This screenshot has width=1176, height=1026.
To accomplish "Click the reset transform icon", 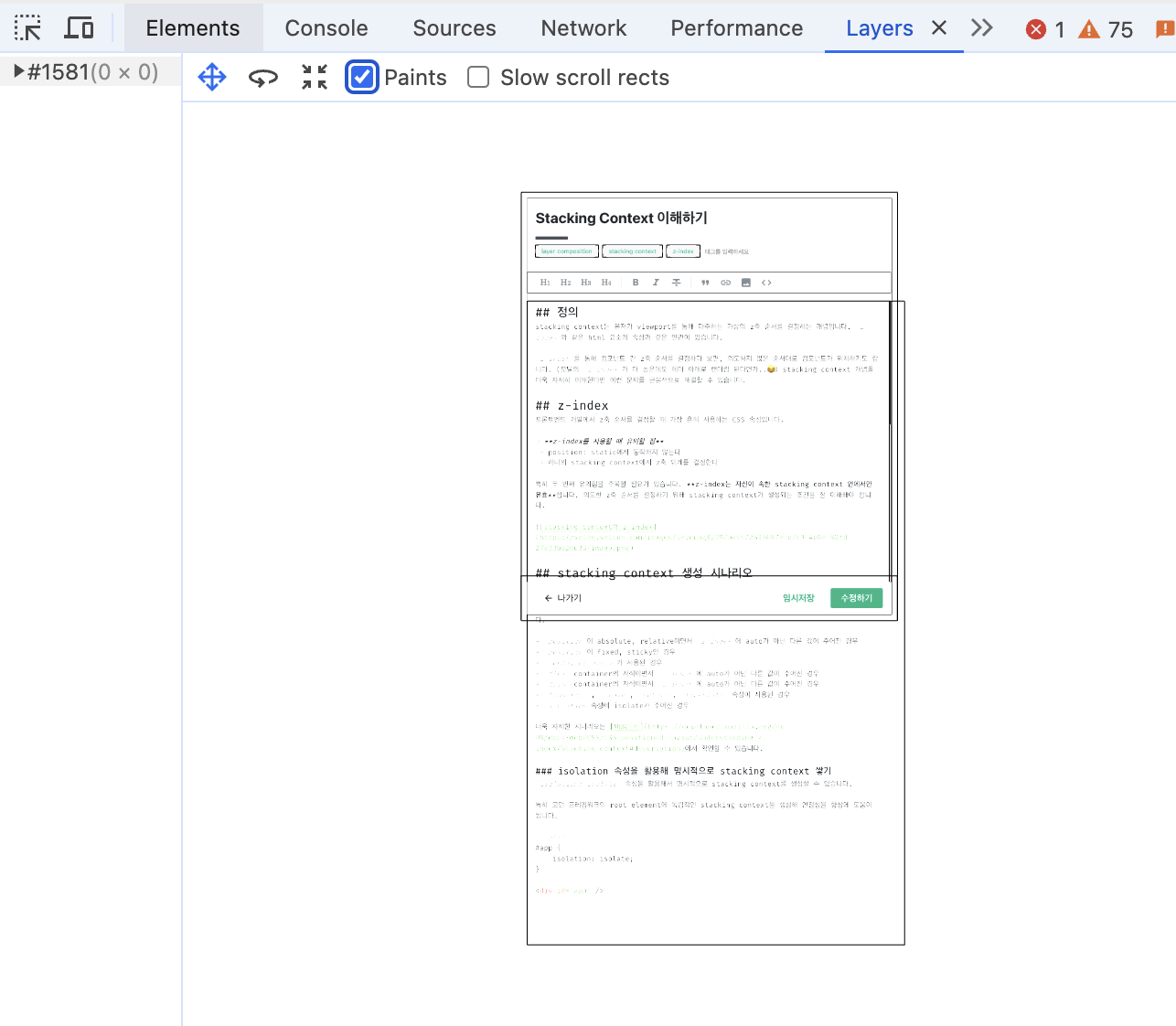I will pos(315,78).
